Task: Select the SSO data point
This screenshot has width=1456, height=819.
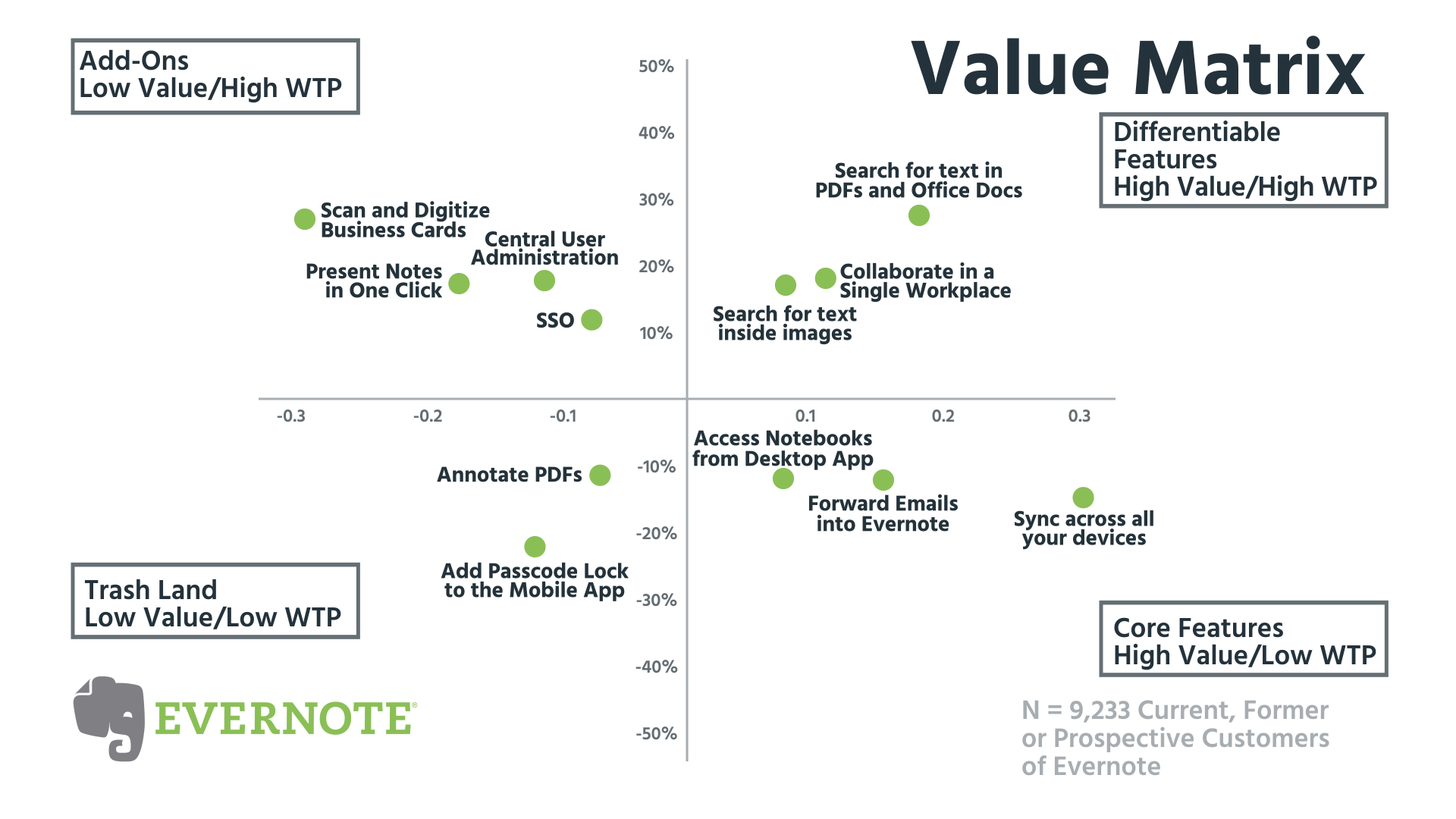Action: coord(591,320)
